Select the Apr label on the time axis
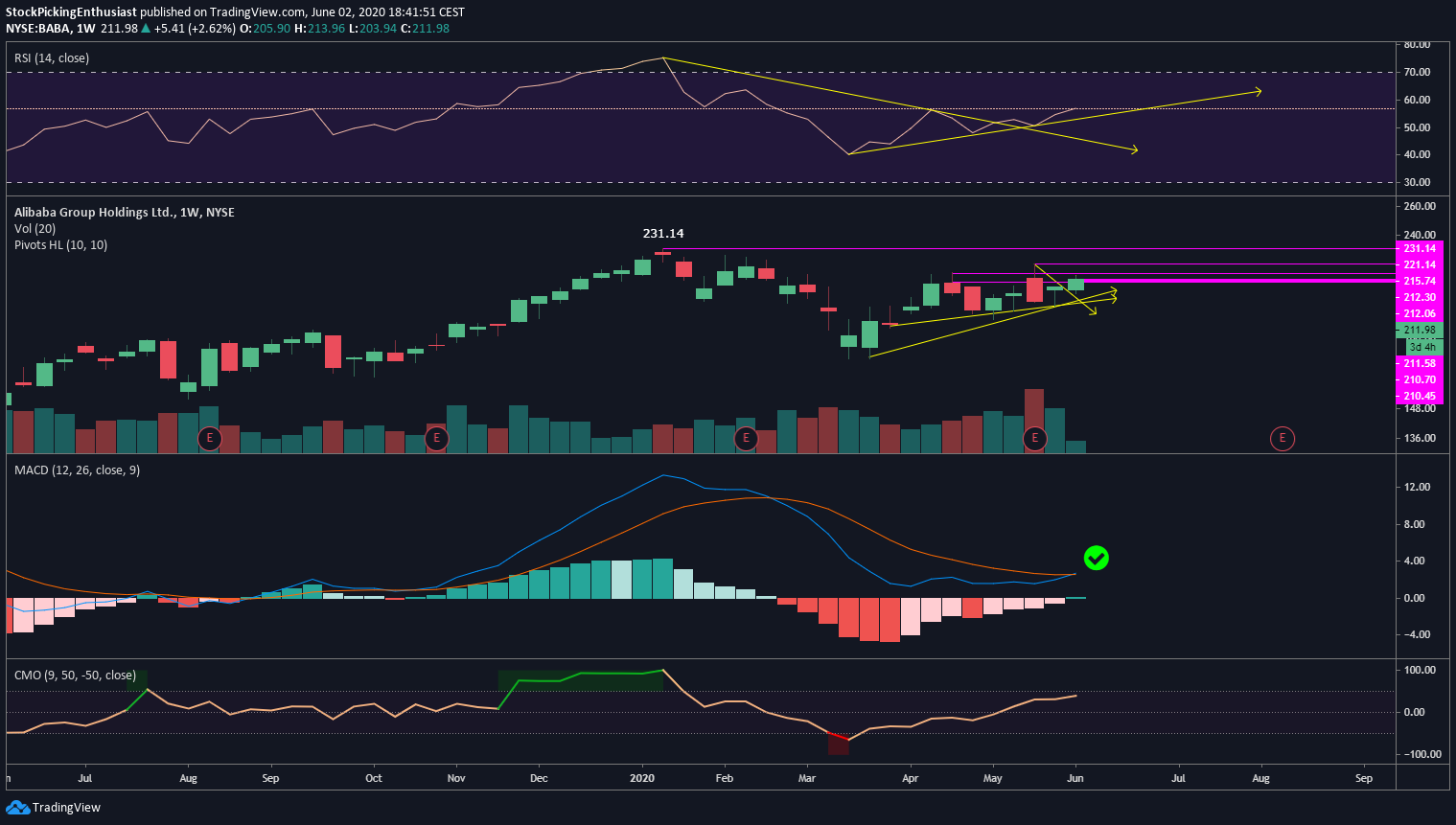This screenshot has width=1456, height=825. pyautogui.click(x=911, y=778)
